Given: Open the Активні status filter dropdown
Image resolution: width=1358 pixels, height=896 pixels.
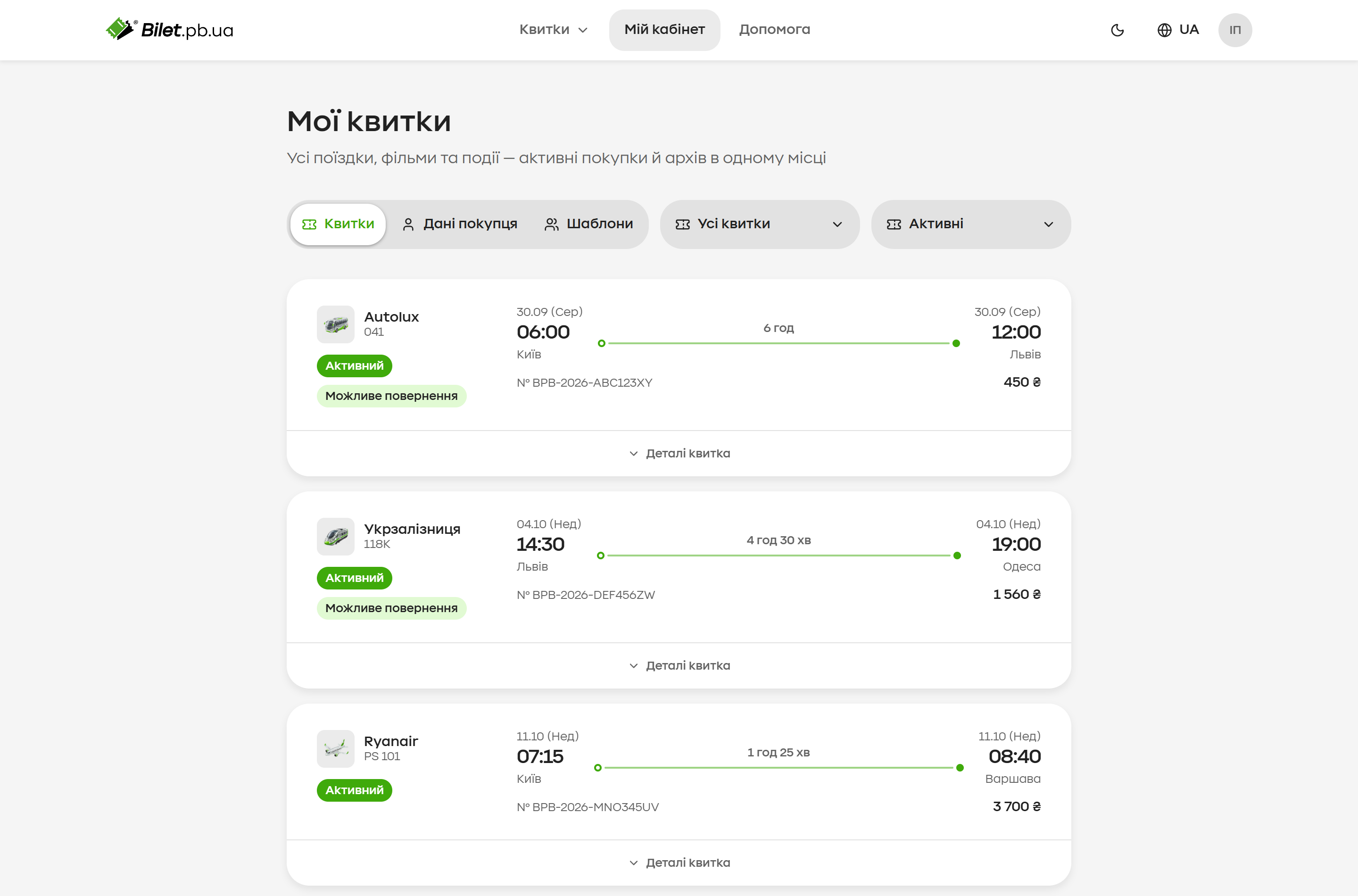Looking at the screenshot, I should [971, 224].
